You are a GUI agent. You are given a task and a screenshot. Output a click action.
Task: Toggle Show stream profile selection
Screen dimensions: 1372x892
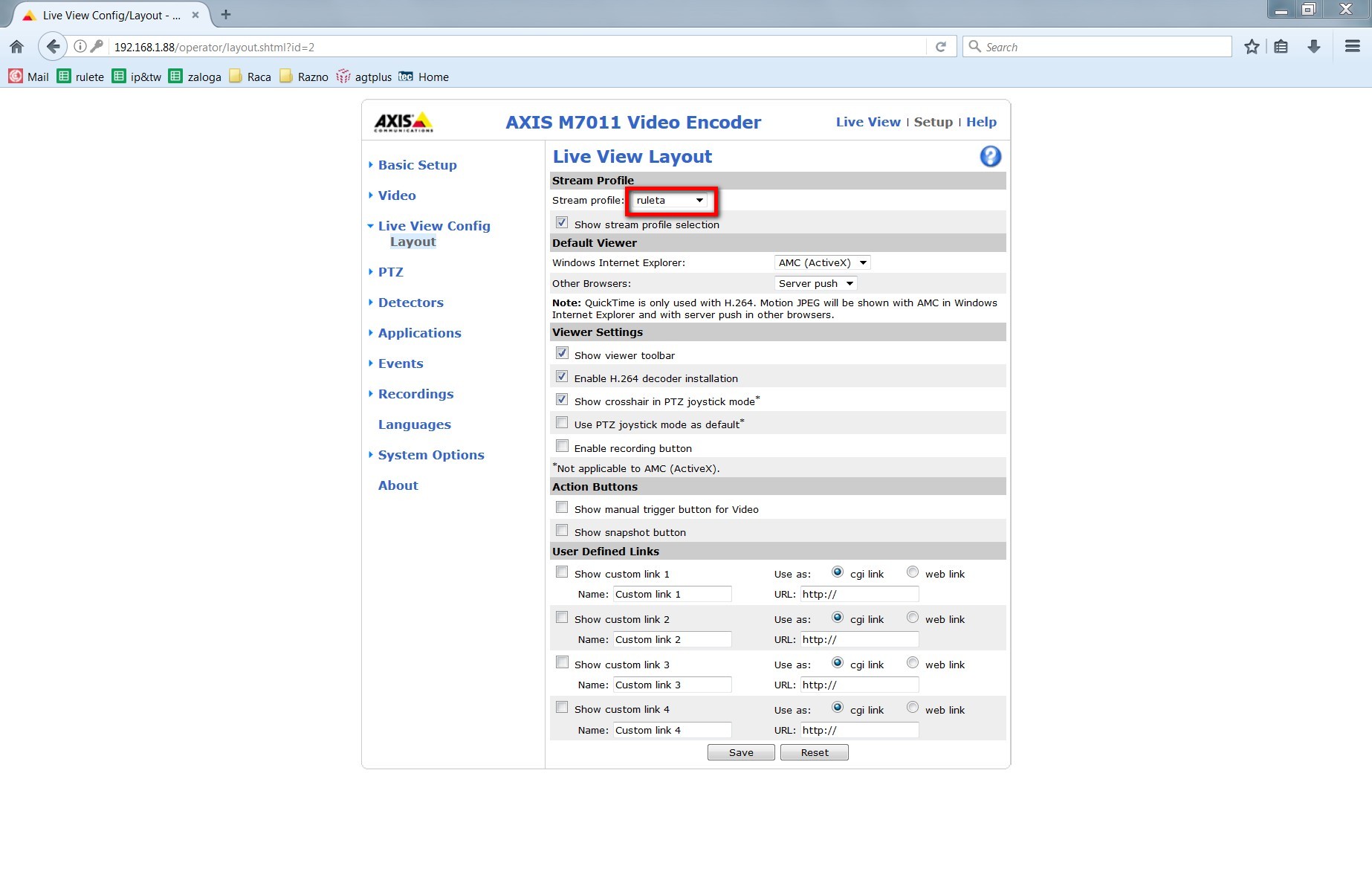[x=562, y=223]
